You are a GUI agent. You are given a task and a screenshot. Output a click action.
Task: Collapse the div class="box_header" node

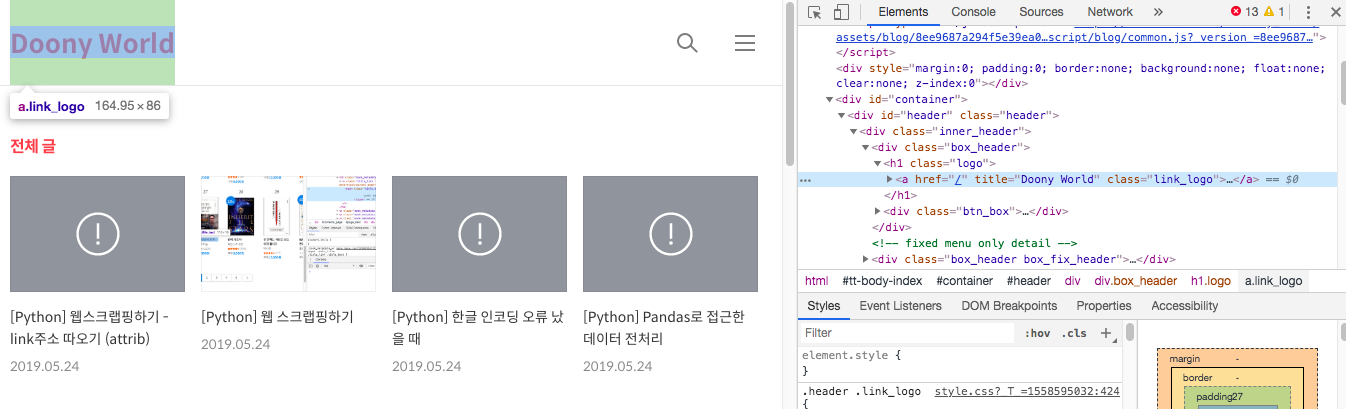point(865,148)
